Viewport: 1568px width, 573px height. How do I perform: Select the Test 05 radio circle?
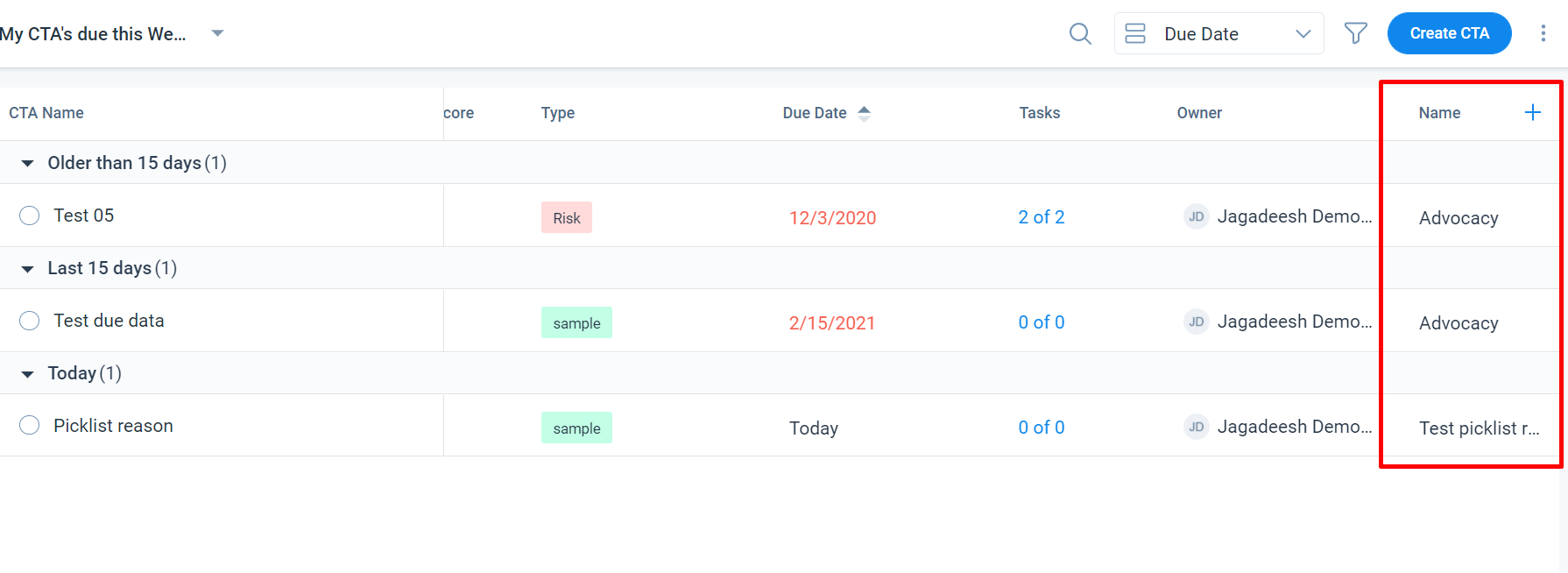(x=30, y=216)
